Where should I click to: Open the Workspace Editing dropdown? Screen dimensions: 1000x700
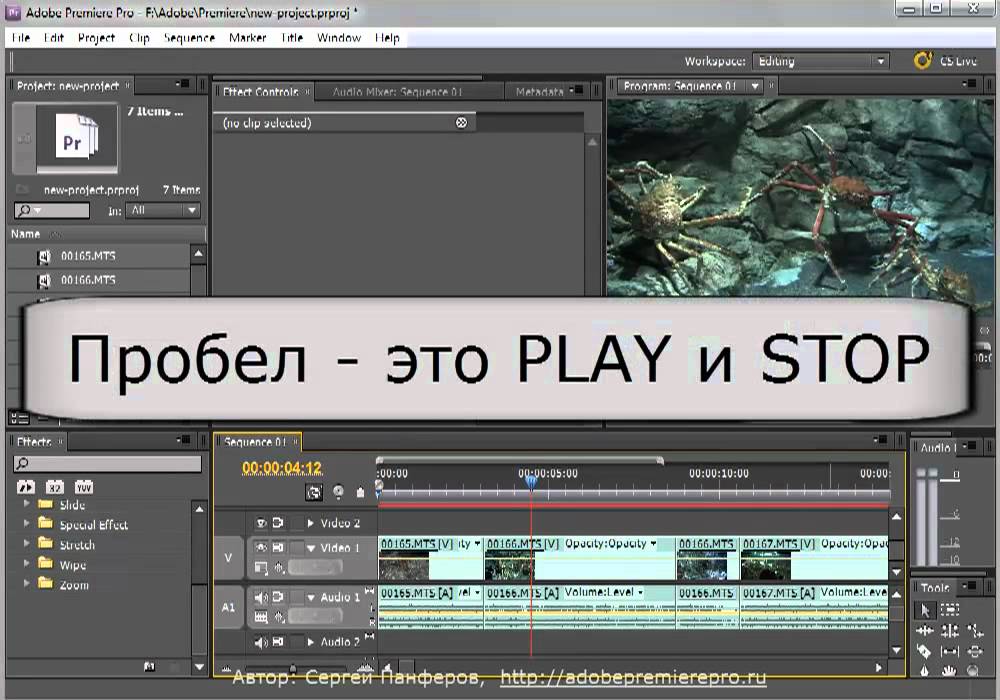[820, 61]
